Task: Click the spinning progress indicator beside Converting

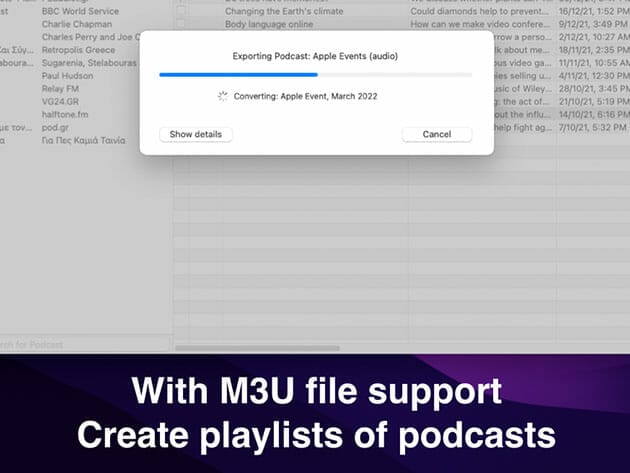Action: tap(223, 96)
